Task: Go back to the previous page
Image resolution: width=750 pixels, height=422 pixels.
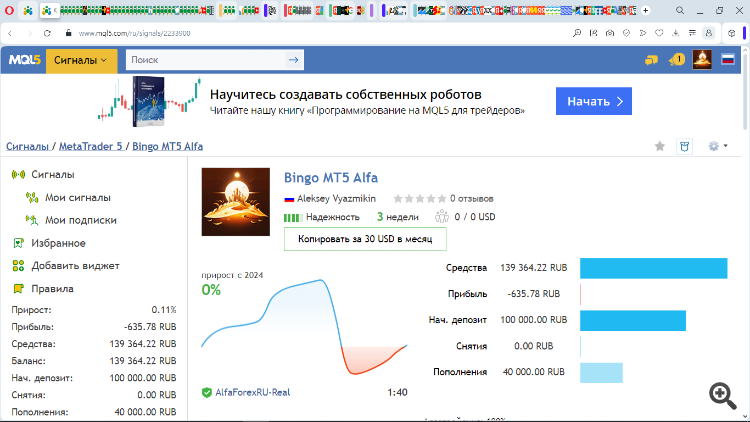Action: point(10,33)
